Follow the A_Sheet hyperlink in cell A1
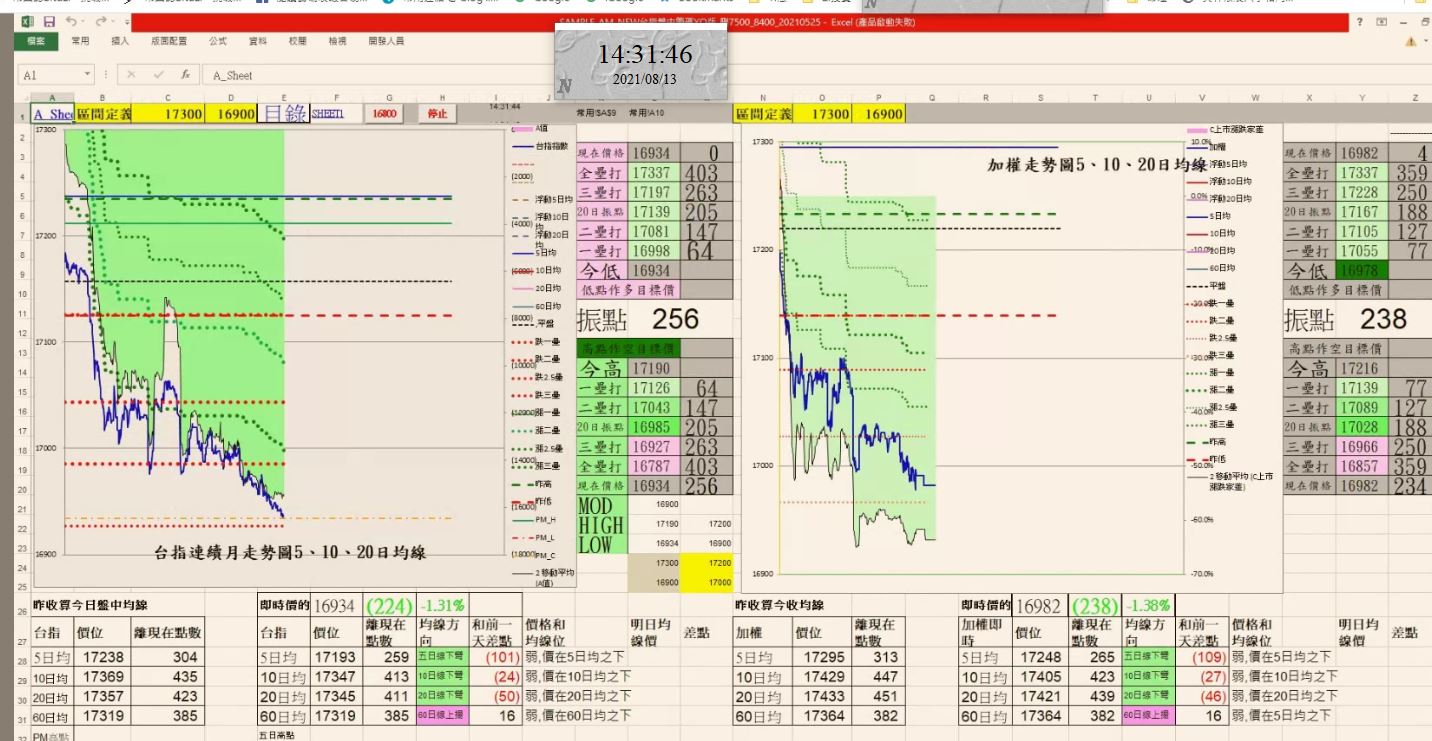The width and height of the screenshot is (1432, 741). [x=53, y=114]
